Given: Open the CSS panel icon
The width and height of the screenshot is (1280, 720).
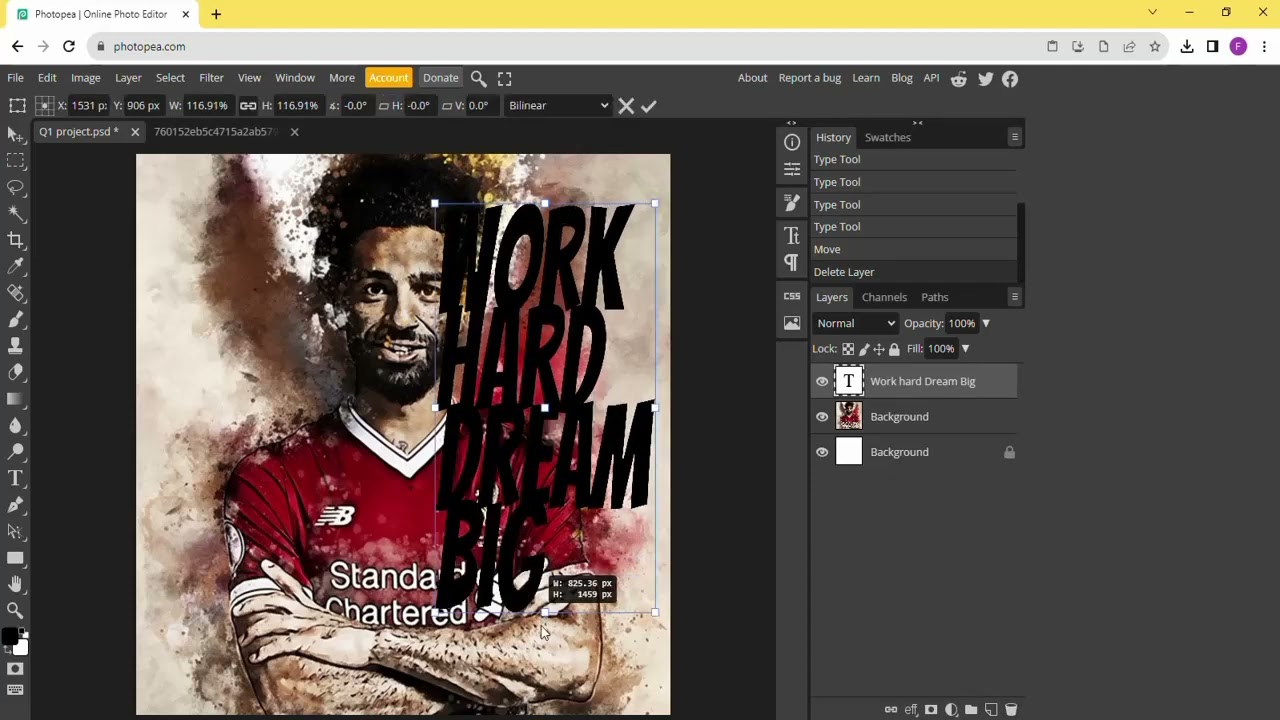Looking at the screenshot, I should point(792,296).
